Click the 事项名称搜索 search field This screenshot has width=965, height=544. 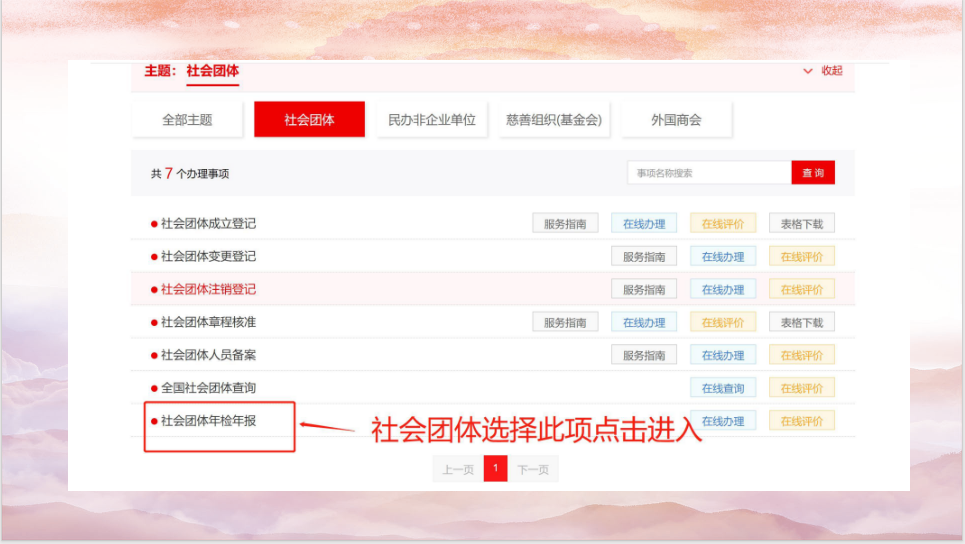click(709, 173)
